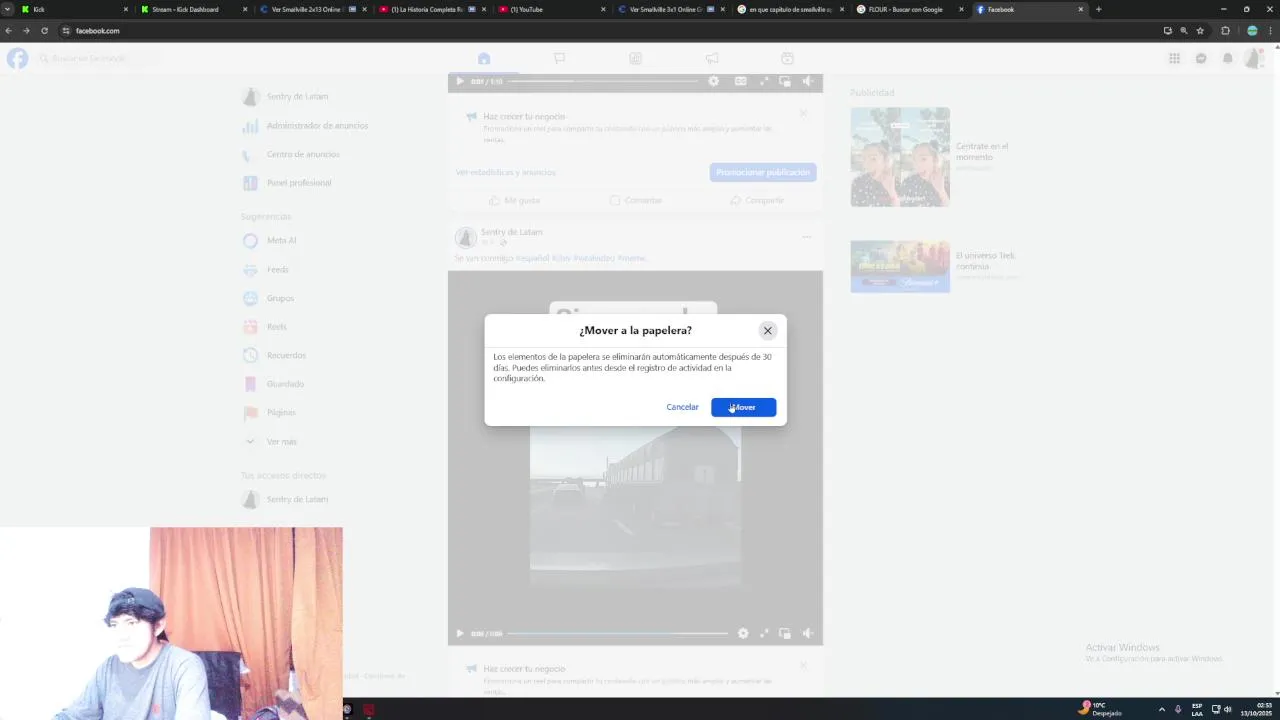The width and height of the screenshot is (1280, 720).
Task: Click Comentar on the top post
Action: pos(636,200)
